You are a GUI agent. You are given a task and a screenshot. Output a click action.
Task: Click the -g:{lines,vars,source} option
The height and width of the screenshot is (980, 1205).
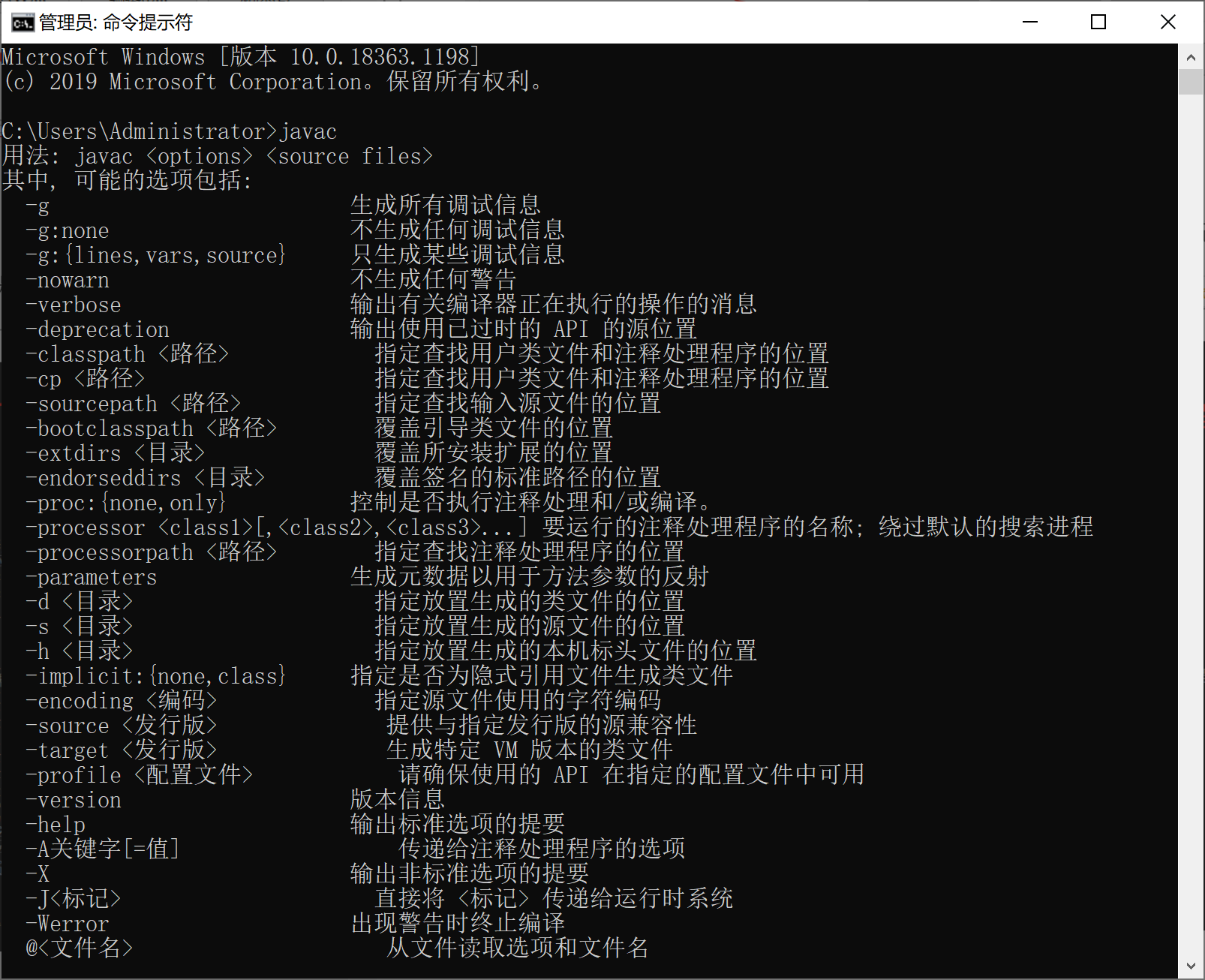click(156, 255)
